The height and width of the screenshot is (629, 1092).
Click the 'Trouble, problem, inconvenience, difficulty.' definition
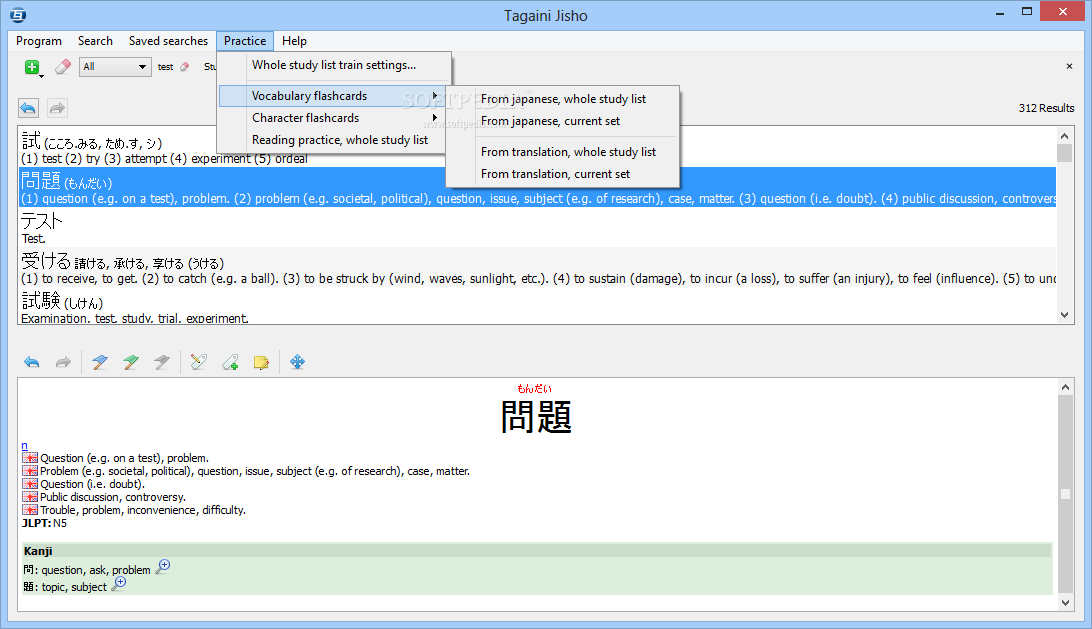(143, 511)
